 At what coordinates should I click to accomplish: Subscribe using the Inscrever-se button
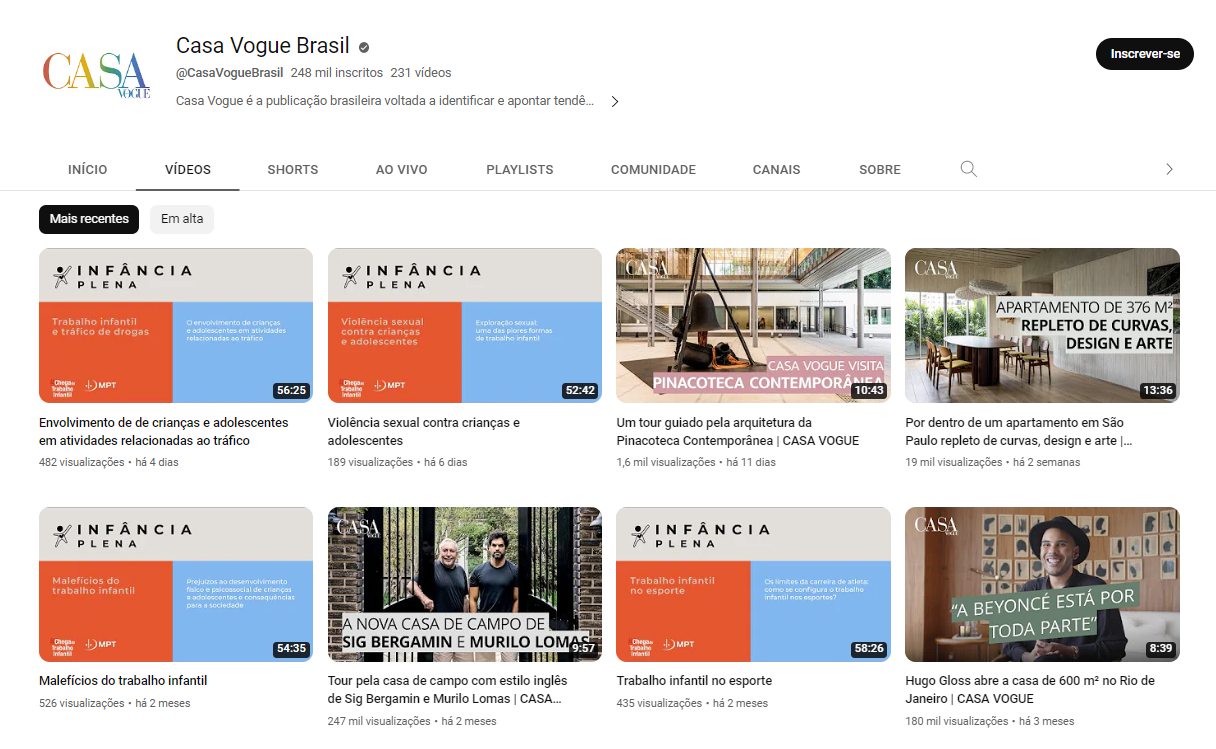(1144, 54)
